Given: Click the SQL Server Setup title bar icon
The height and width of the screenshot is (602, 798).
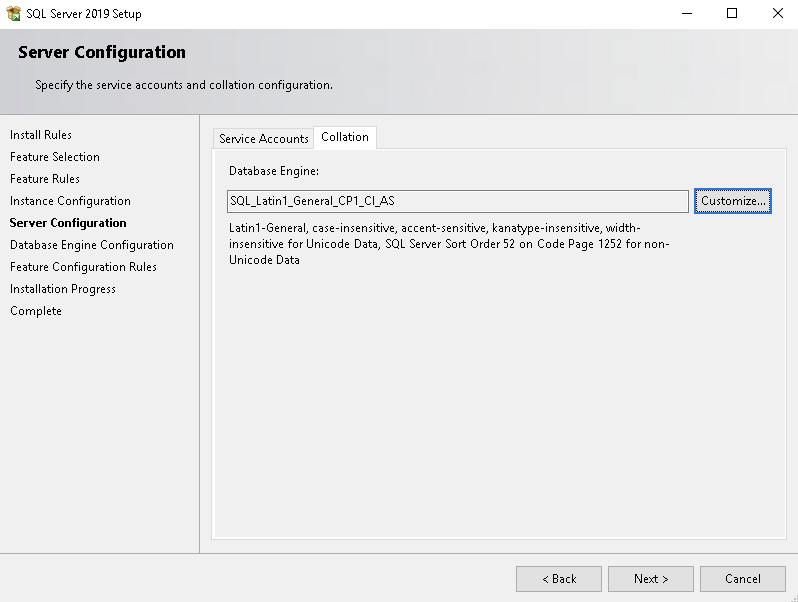Looking at the screenshot, I should [x=13, y=13].
